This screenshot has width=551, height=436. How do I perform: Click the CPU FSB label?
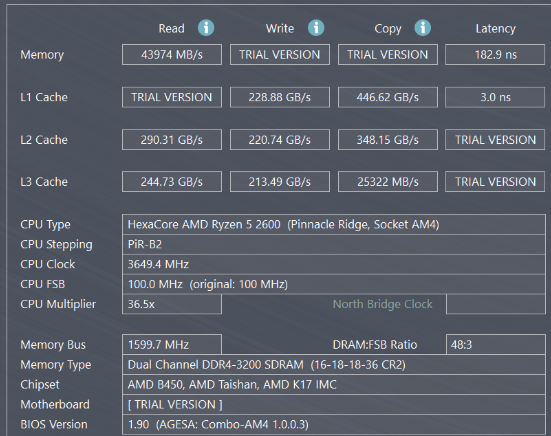[43, 284]
